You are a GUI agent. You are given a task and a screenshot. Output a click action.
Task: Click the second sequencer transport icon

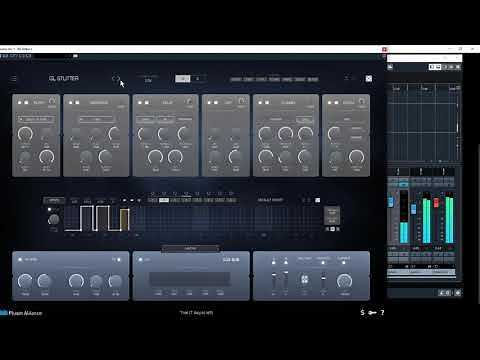tap(132, 200)
